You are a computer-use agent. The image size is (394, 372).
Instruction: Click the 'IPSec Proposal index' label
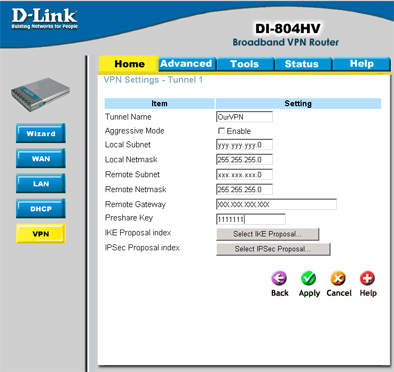142,248
